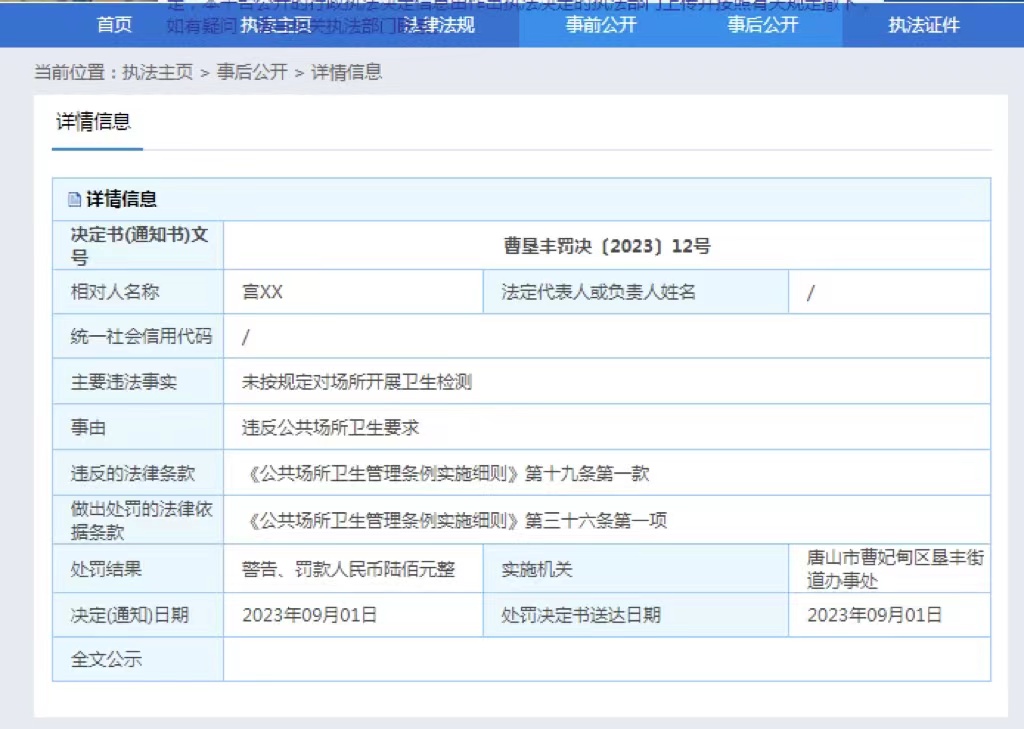Image resolution: width=1024 pixels, height=729 pixels.
Task: Select the 详情信息 underlined tab heading
Action: (93, 122)
